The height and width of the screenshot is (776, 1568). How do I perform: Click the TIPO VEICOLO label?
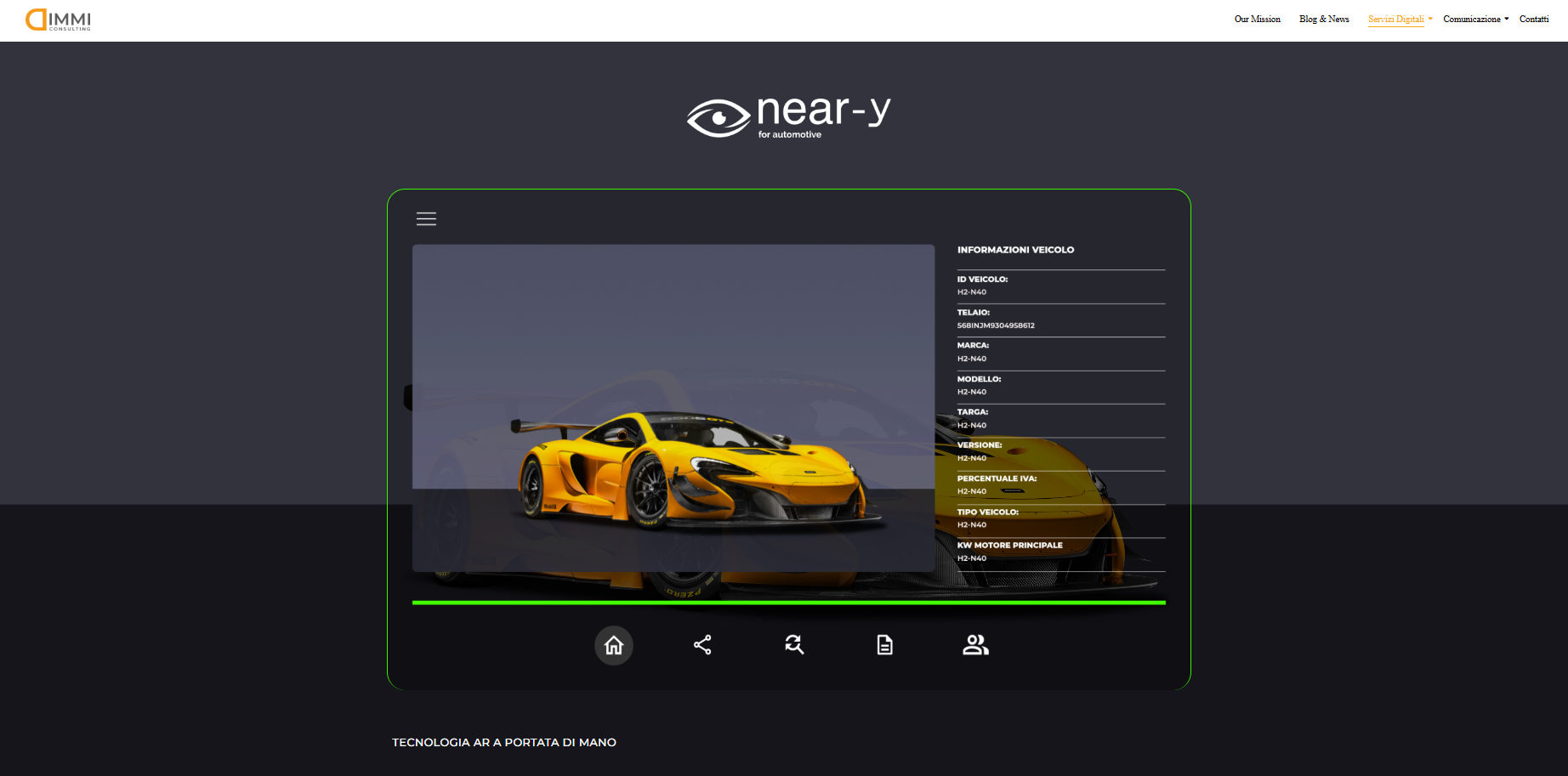pyautogui.click(x=987, y=512)
